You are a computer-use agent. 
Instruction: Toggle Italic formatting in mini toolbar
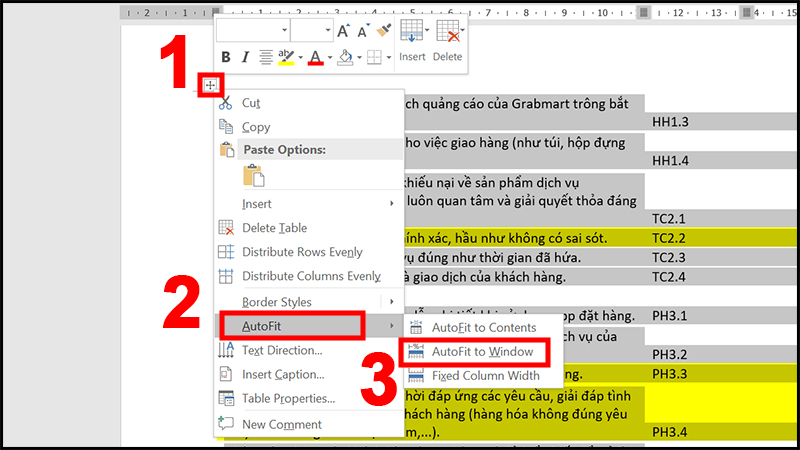pyautogui.click(x=246, y=57)
